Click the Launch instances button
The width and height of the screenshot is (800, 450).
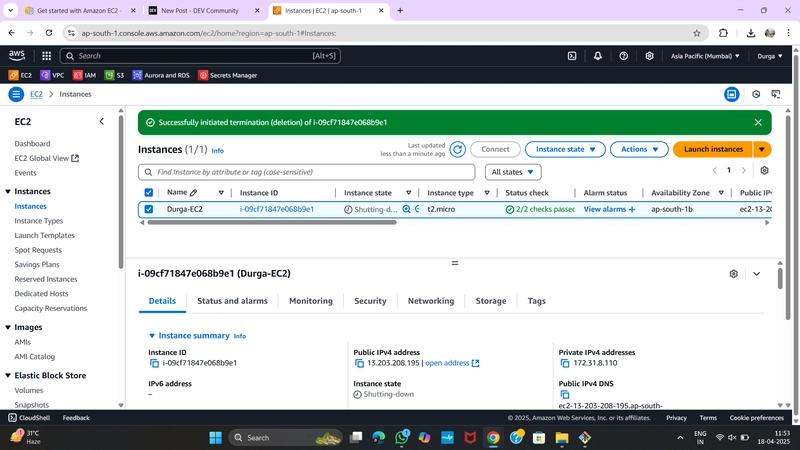tap(713, 149)
